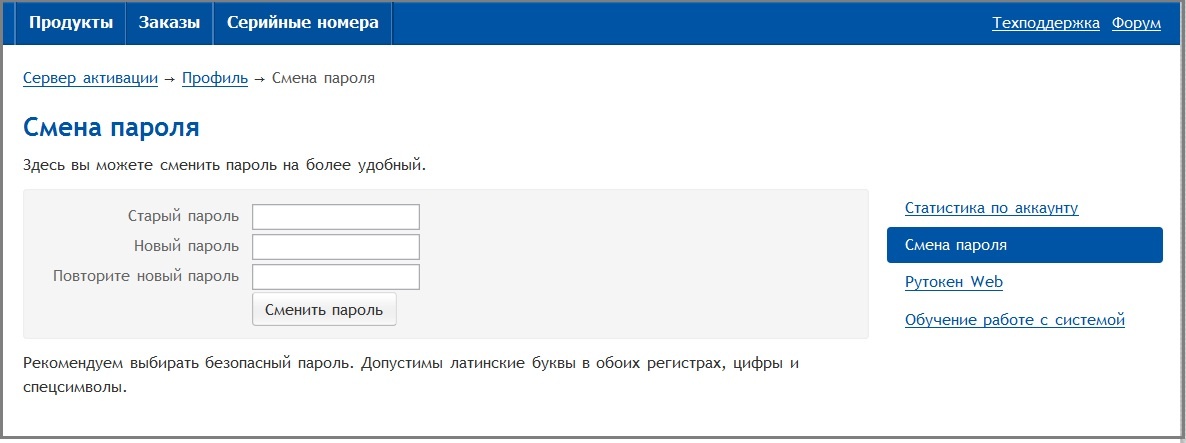The height and width of the screenshot is (443, 1186).
Task: Open the Продукты menu tab
Action: click(70, 23)
